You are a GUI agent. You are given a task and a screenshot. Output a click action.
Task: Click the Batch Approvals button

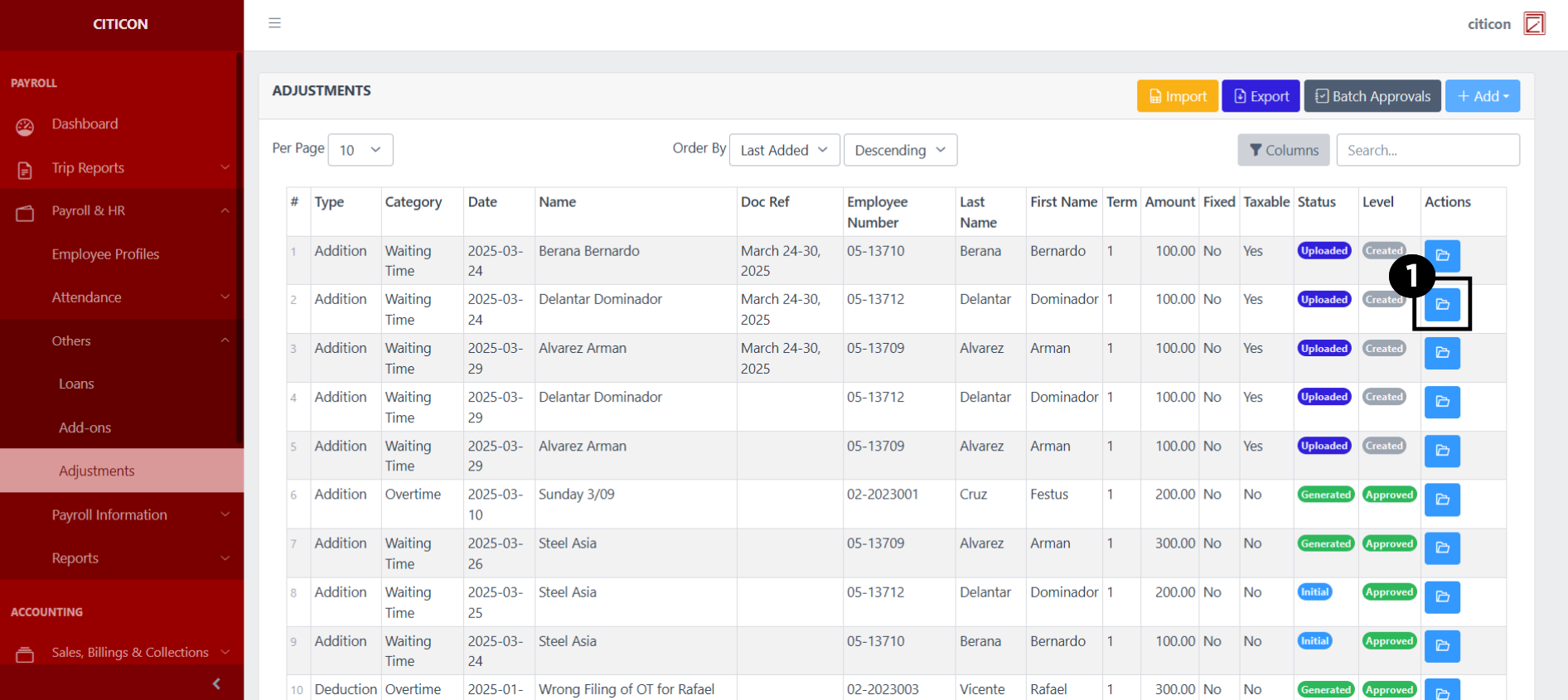[x=1372, y=96]
